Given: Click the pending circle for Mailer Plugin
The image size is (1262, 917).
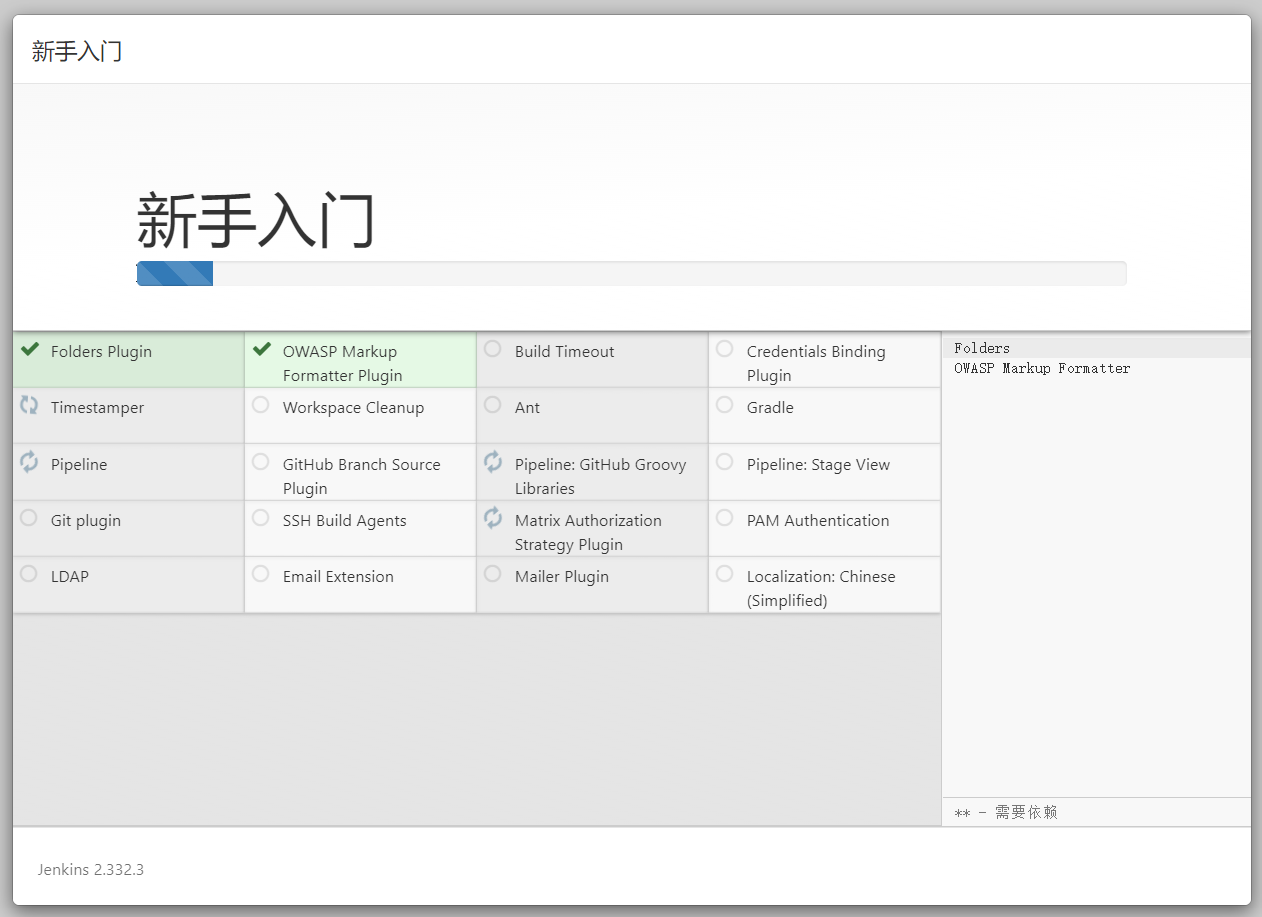Looking at the screenshot, I should pos(493,574).
